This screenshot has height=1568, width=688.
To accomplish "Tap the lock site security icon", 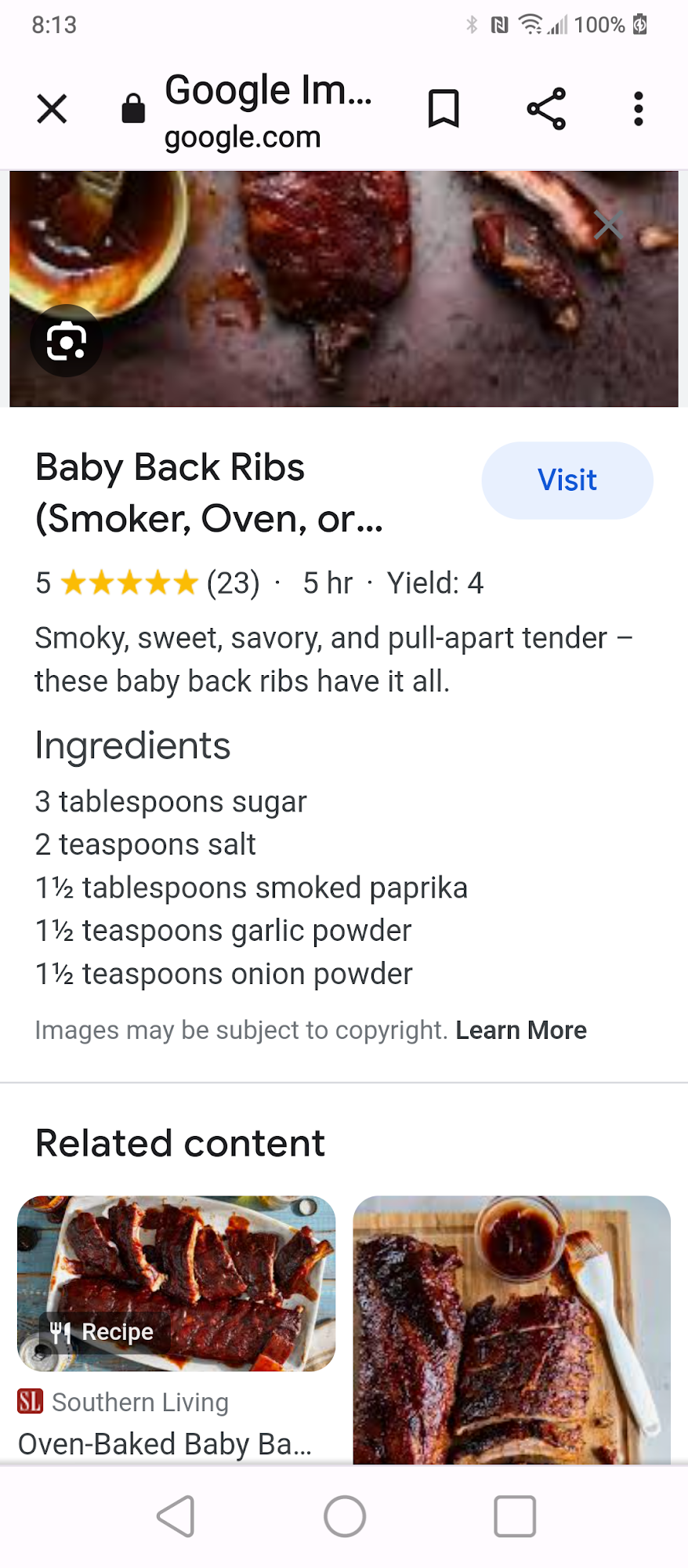I will click(x=133, y=109).
